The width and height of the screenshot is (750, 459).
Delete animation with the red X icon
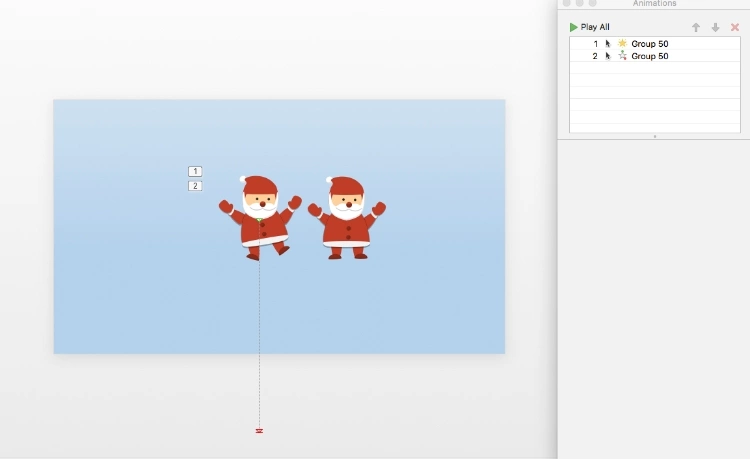[735, 27]
